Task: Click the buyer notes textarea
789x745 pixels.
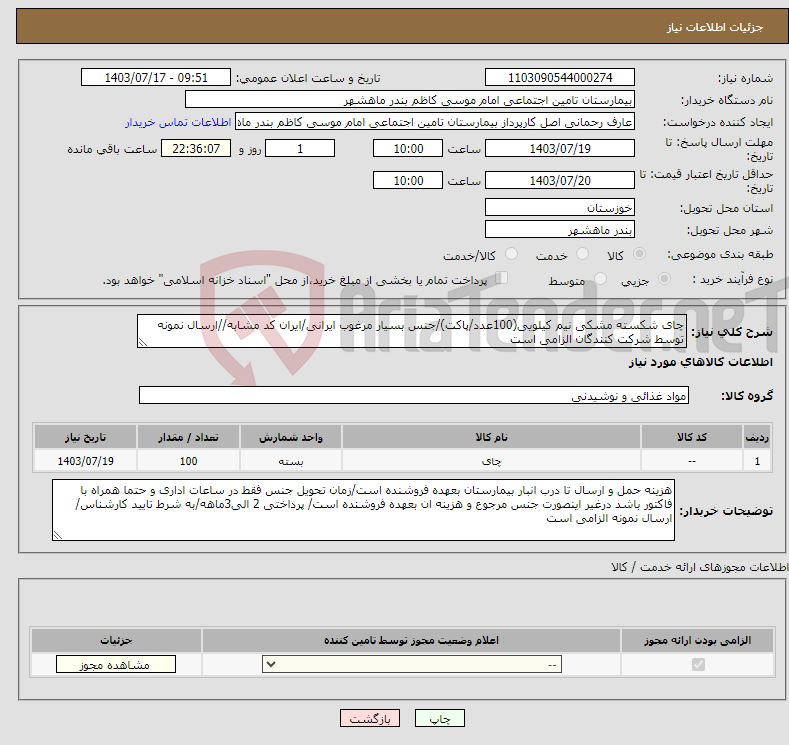Action: (363, 510)
